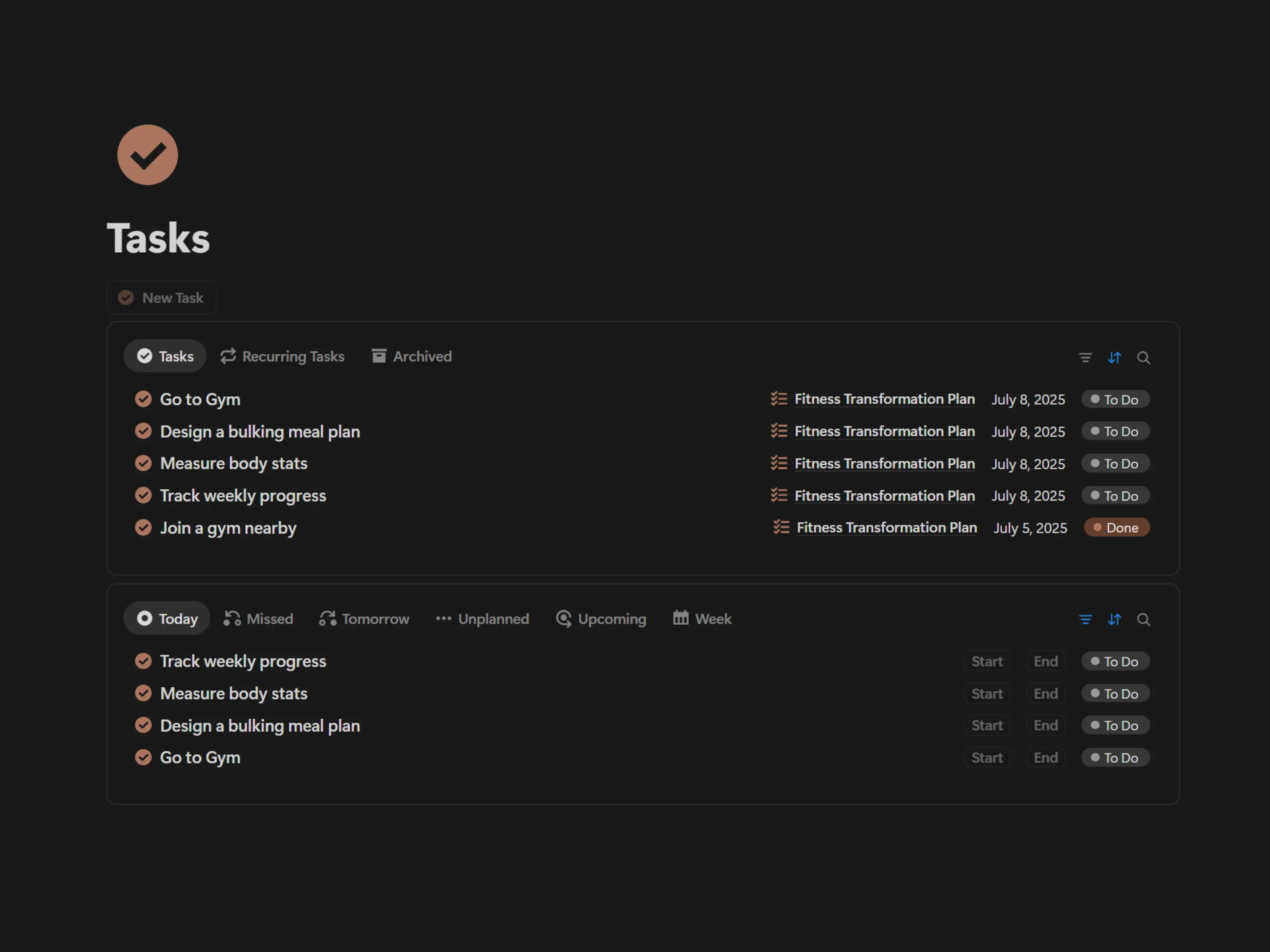This screenshot has height=952, width=1270.
Task: Open search in the upper Tasks panel
Action: 1143,357
